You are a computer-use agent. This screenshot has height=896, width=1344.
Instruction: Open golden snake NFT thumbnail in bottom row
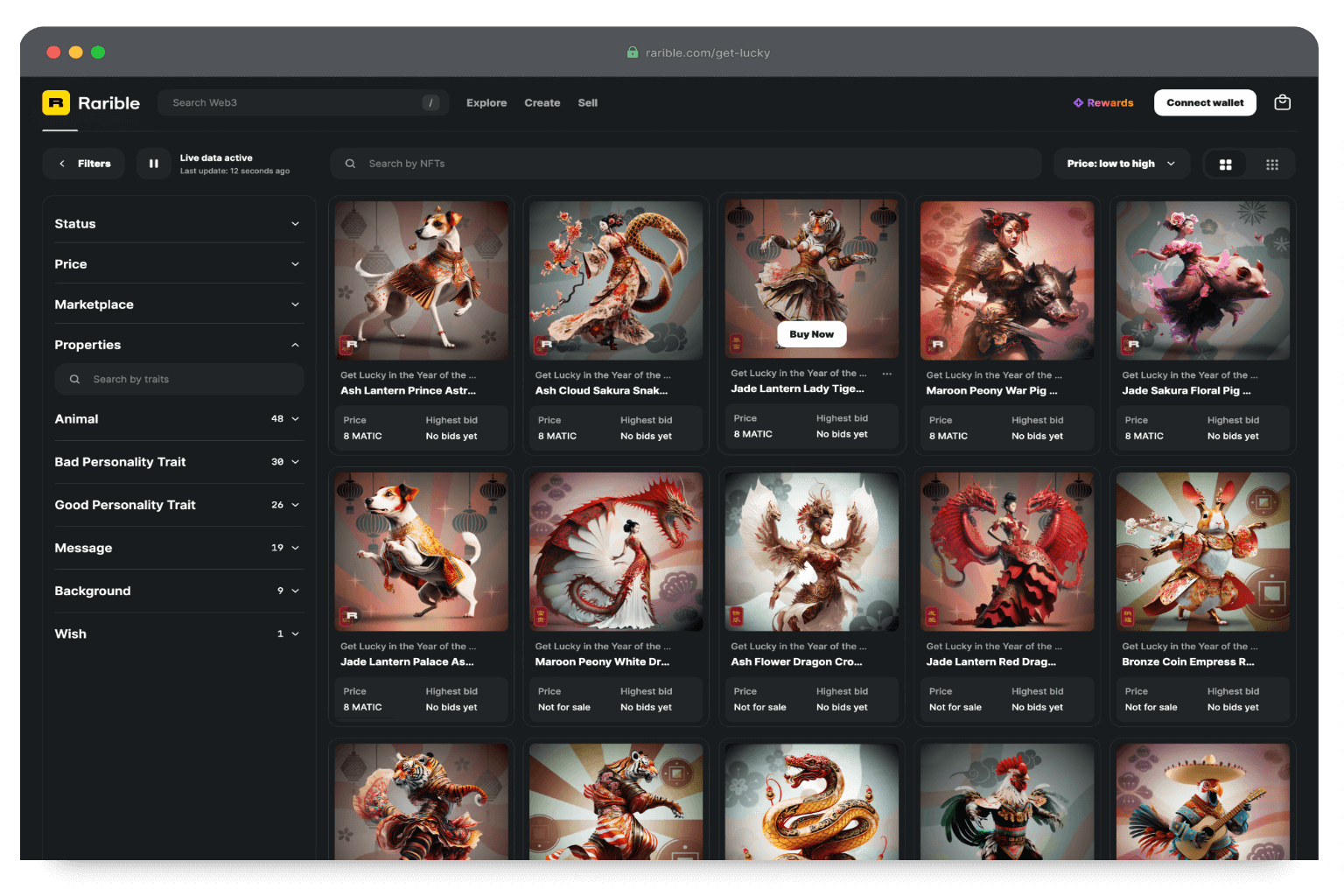click(812, 801)
